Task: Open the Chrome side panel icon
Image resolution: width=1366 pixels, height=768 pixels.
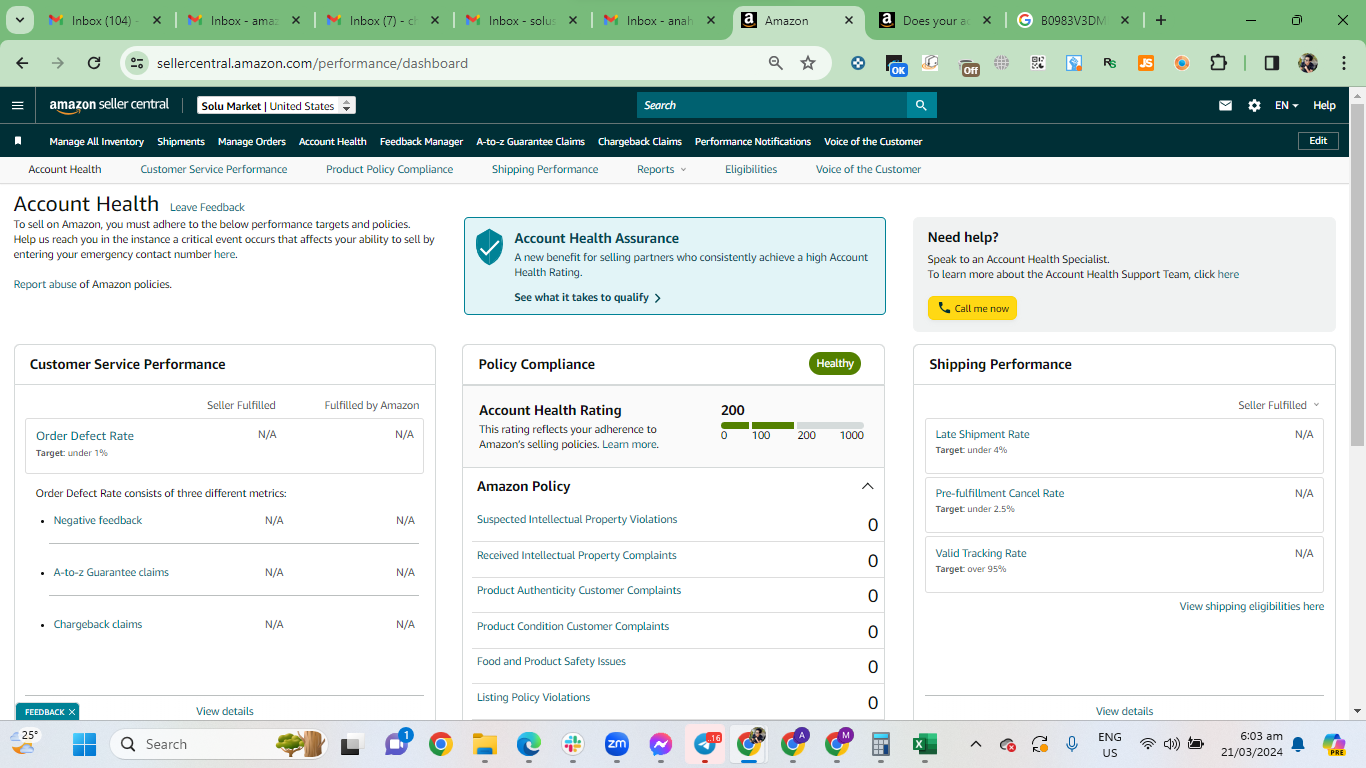Action: pos(1272,63)
